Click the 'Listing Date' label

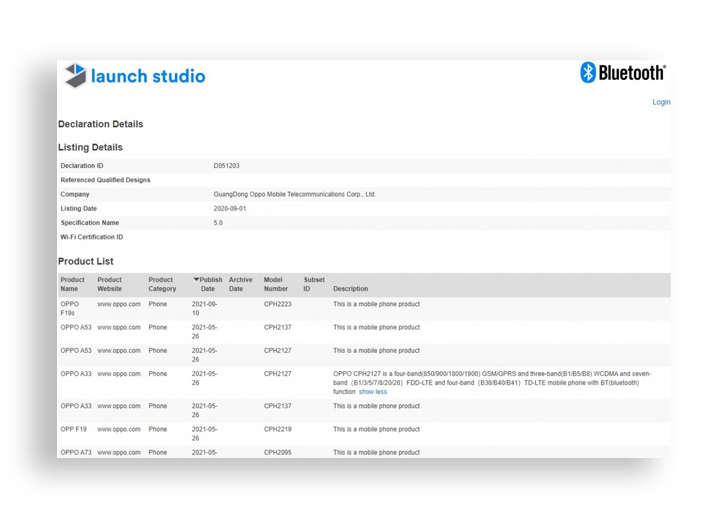78,209
